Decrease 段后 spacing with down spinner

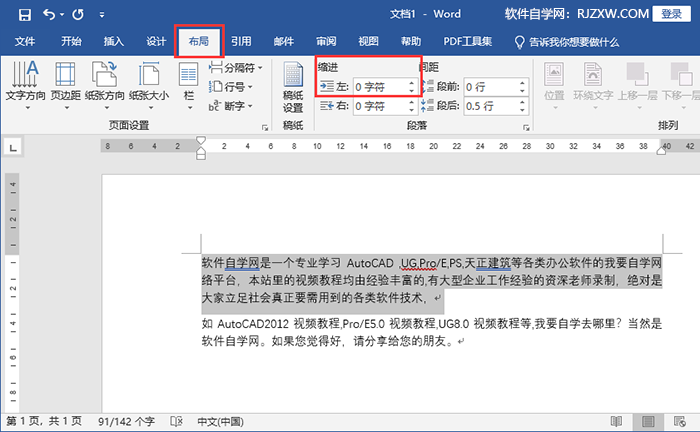click(522, 110)
